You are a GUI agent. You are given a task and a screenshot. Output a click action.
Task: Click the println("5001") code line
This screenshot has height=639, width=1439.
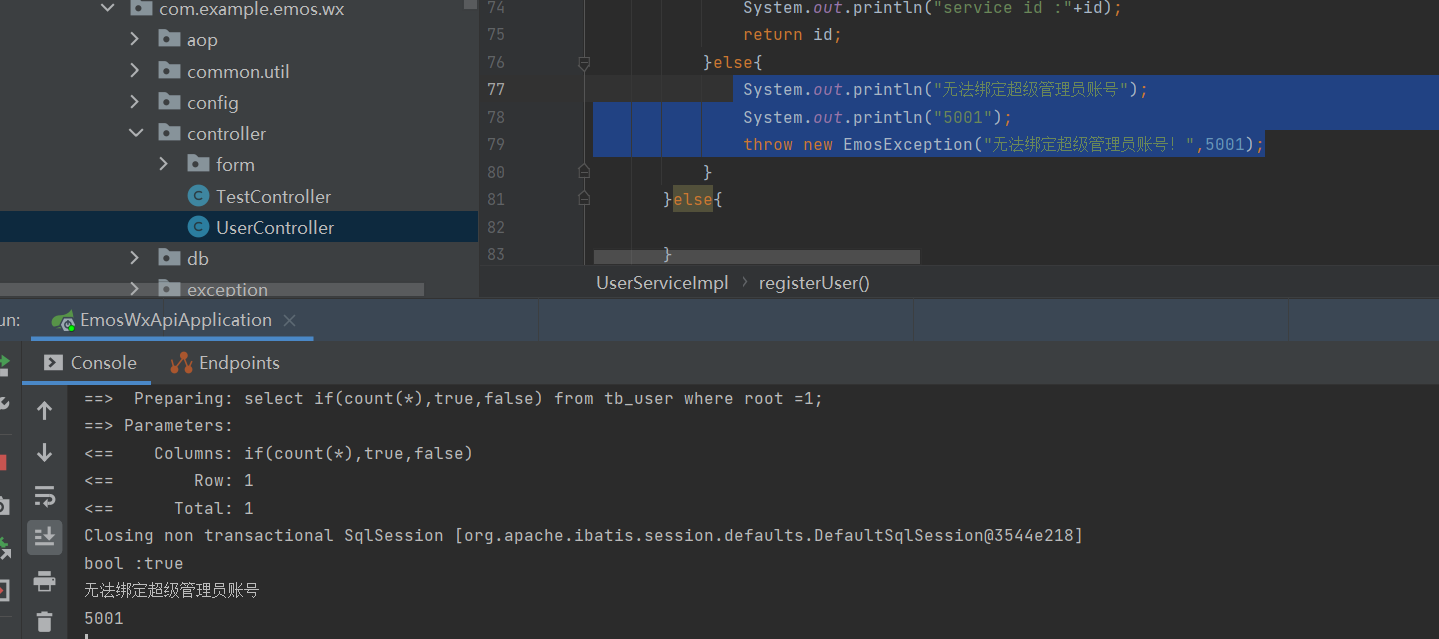tap(878, 117)
